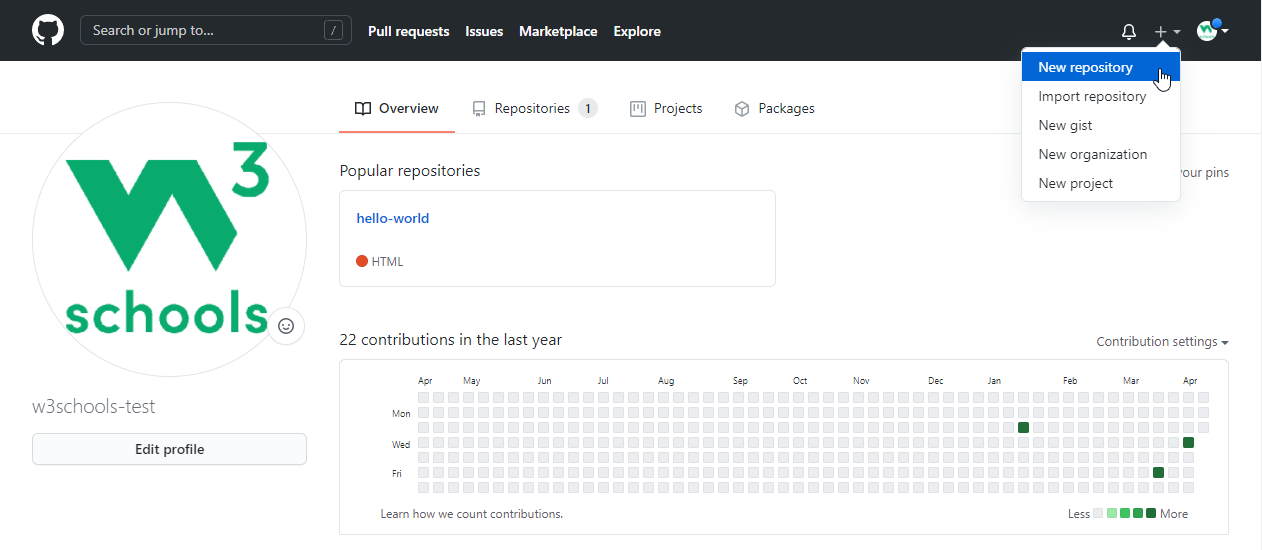
Task: Open the hello-world repository link
Action: coord(393,218)
